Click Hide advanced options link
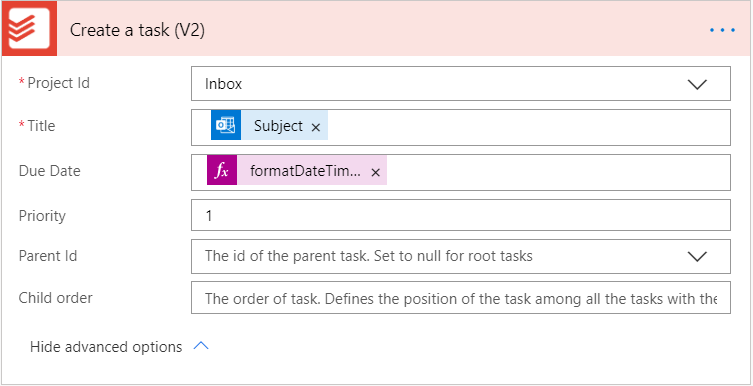Viewport: 753px width, 386px height. click(x=106, y=347)
